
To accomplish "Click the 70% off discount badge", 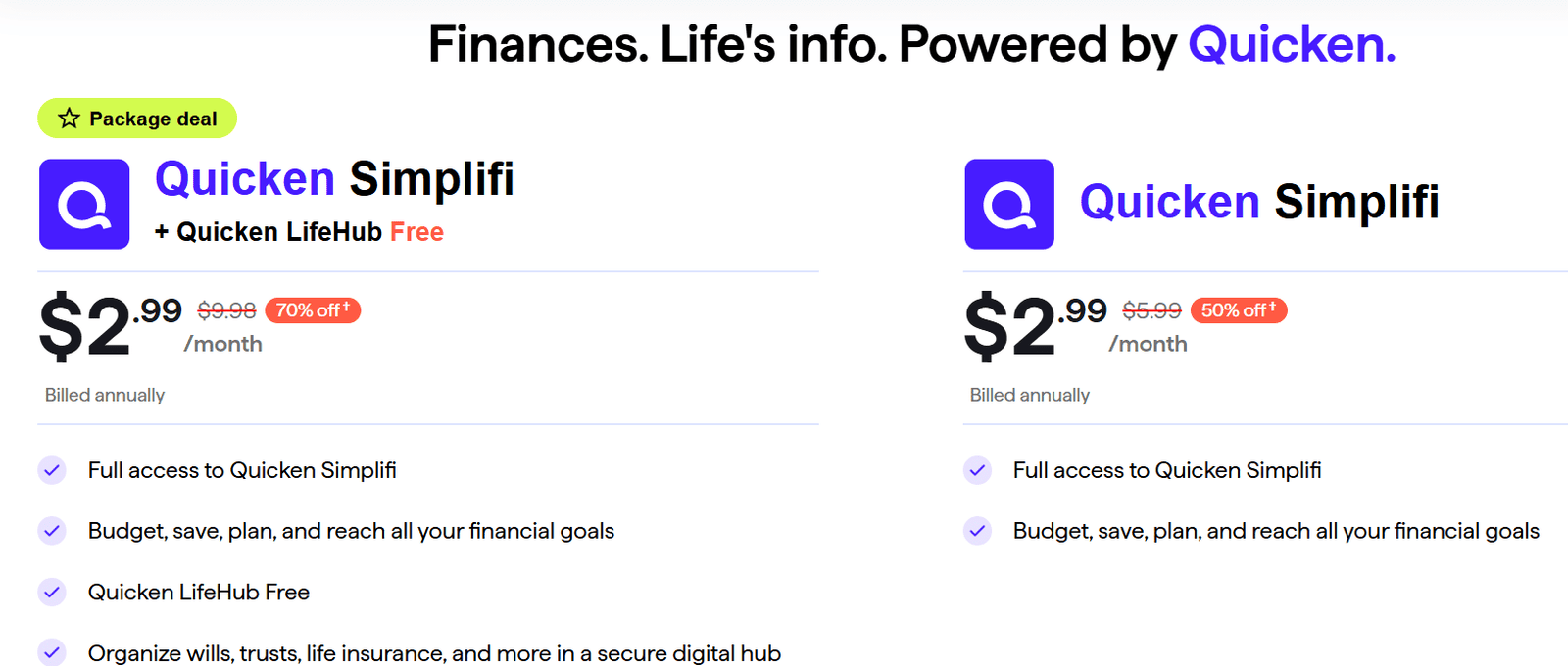I will (313, 310).
